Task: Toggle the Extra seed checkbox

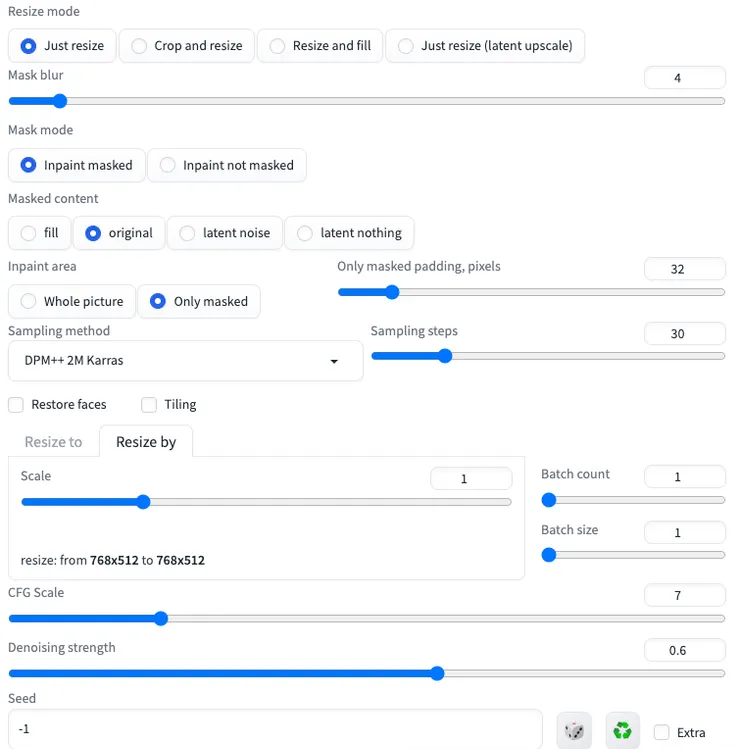Action: coord(661,732)
